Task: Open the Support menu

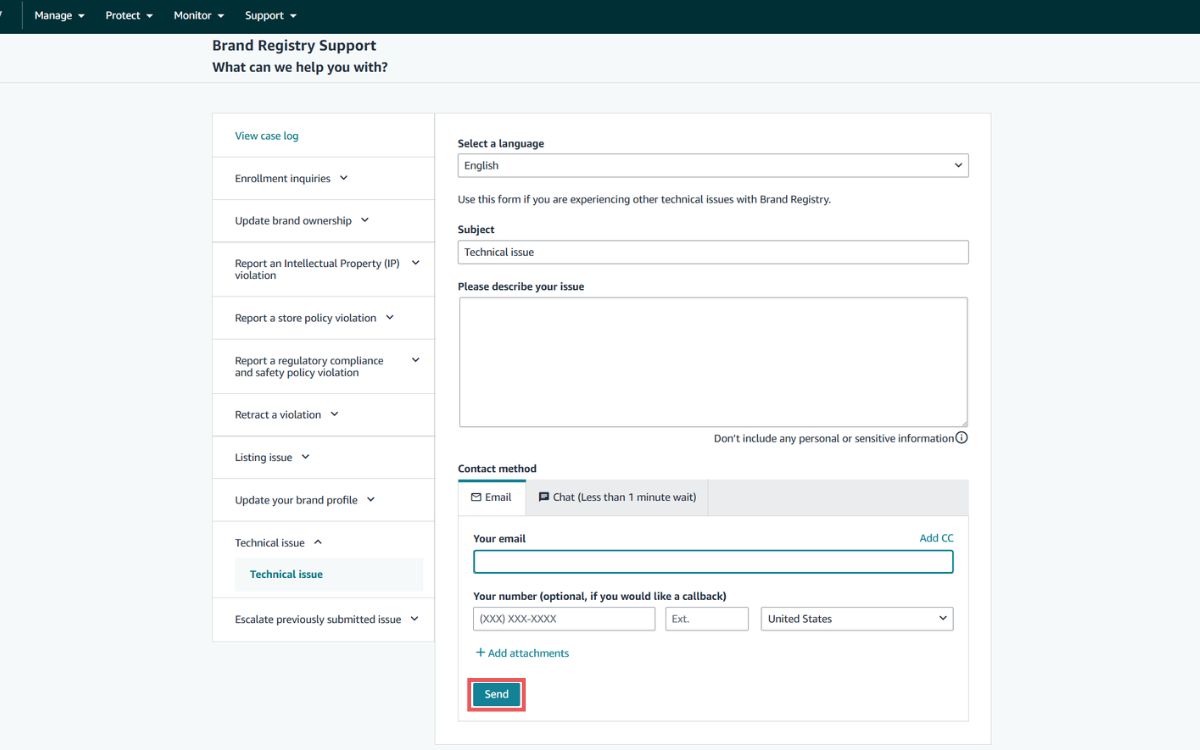Action: 270,16
